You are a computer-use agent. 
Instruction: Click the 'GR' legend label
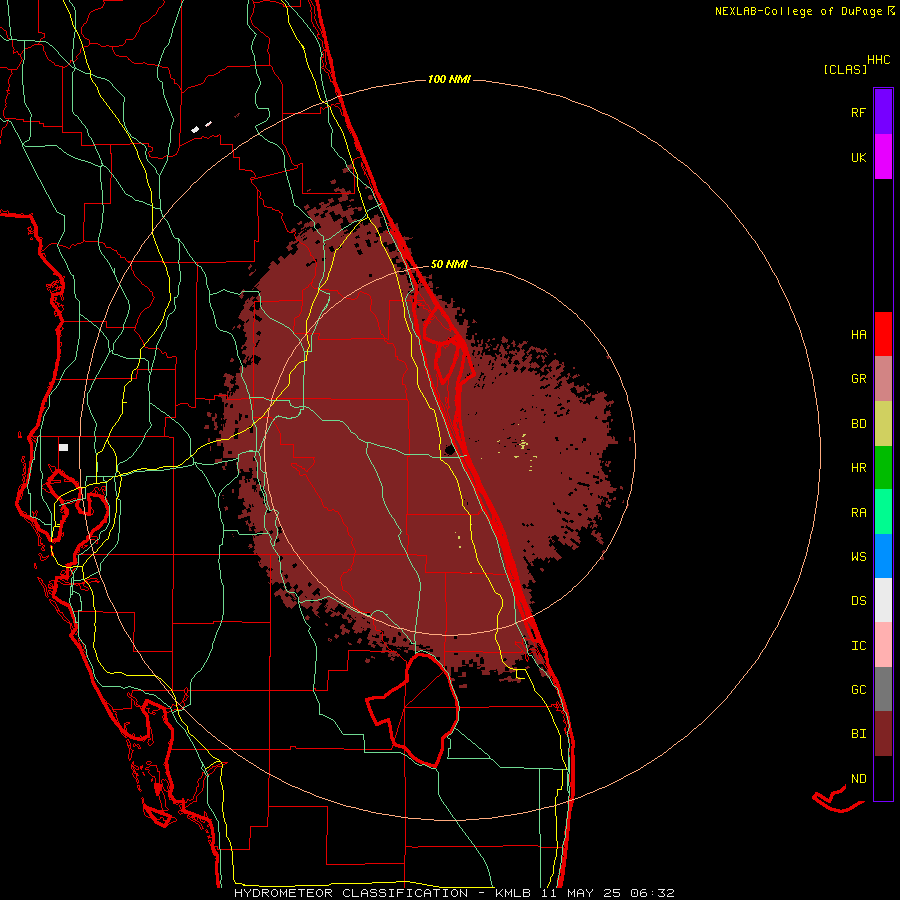[x=858, y=379]
